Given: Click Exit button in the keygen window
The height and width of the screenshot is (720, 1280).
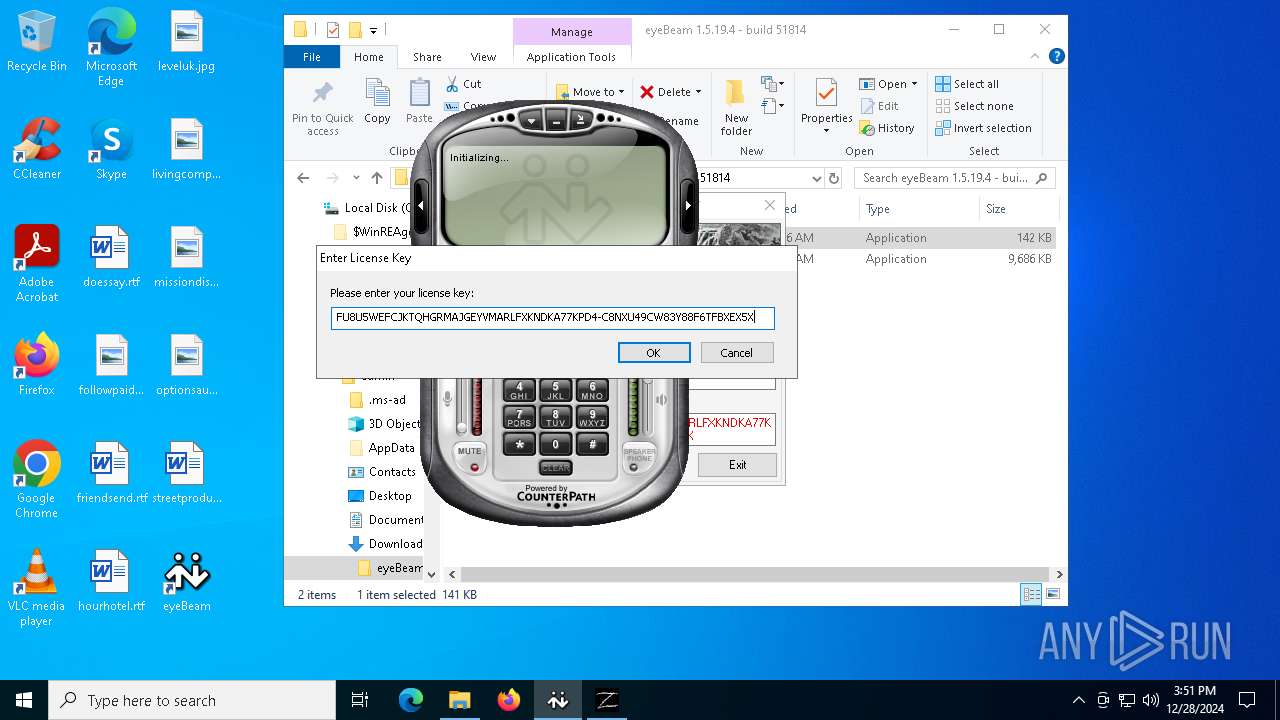Looking at the screenshot, I should coord(737,465).
